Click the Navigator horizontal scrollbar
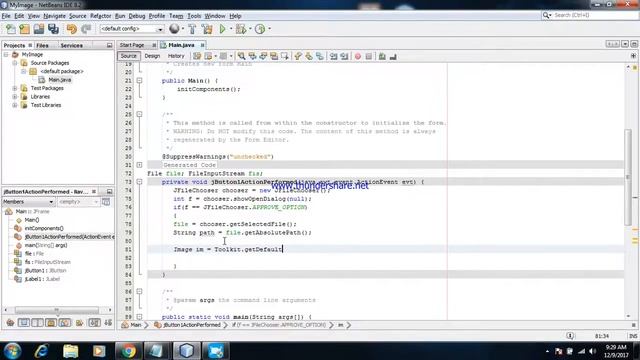 click(57, 310)
